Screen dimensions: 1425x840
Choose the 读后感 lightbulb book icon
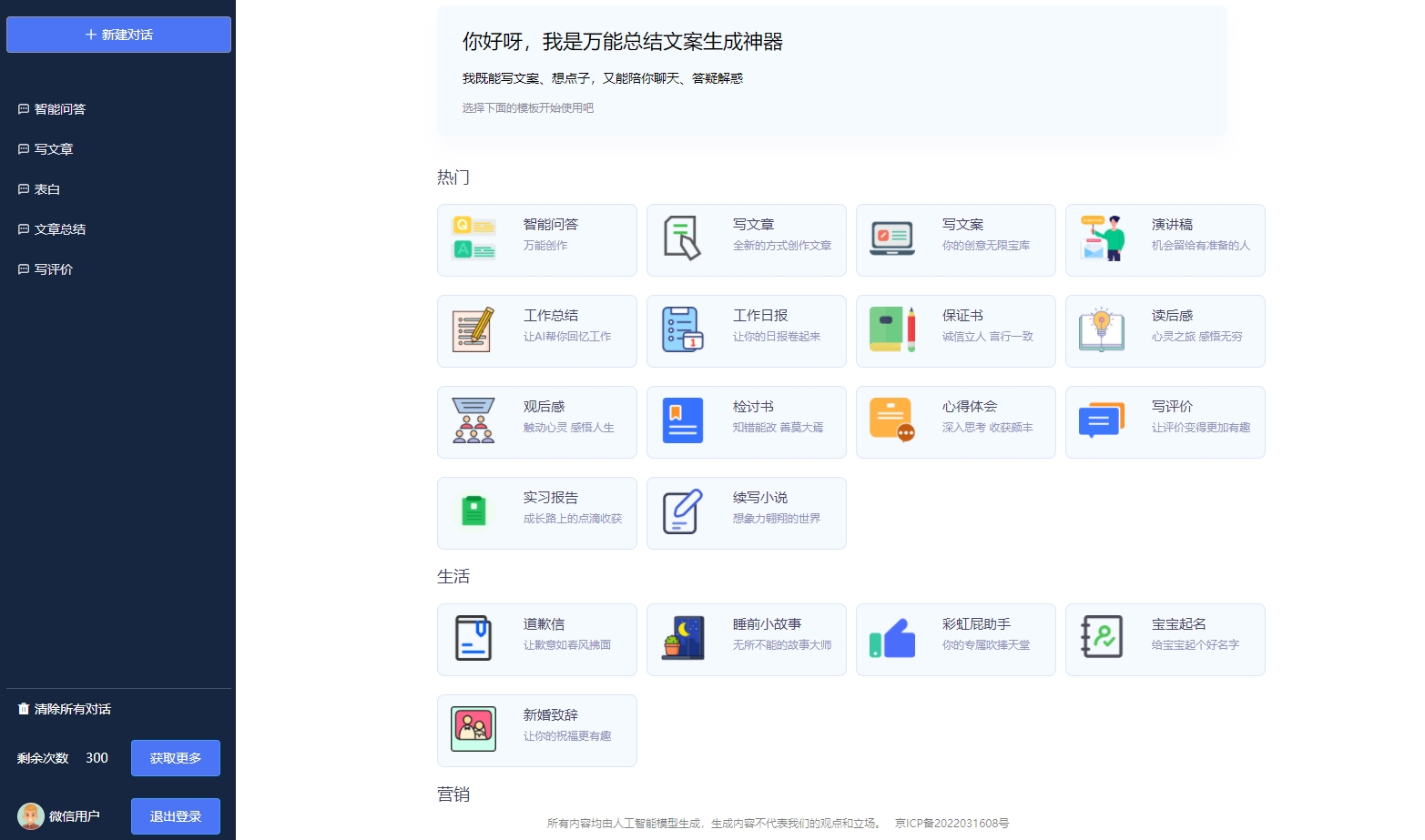[x=1102, y=329]
